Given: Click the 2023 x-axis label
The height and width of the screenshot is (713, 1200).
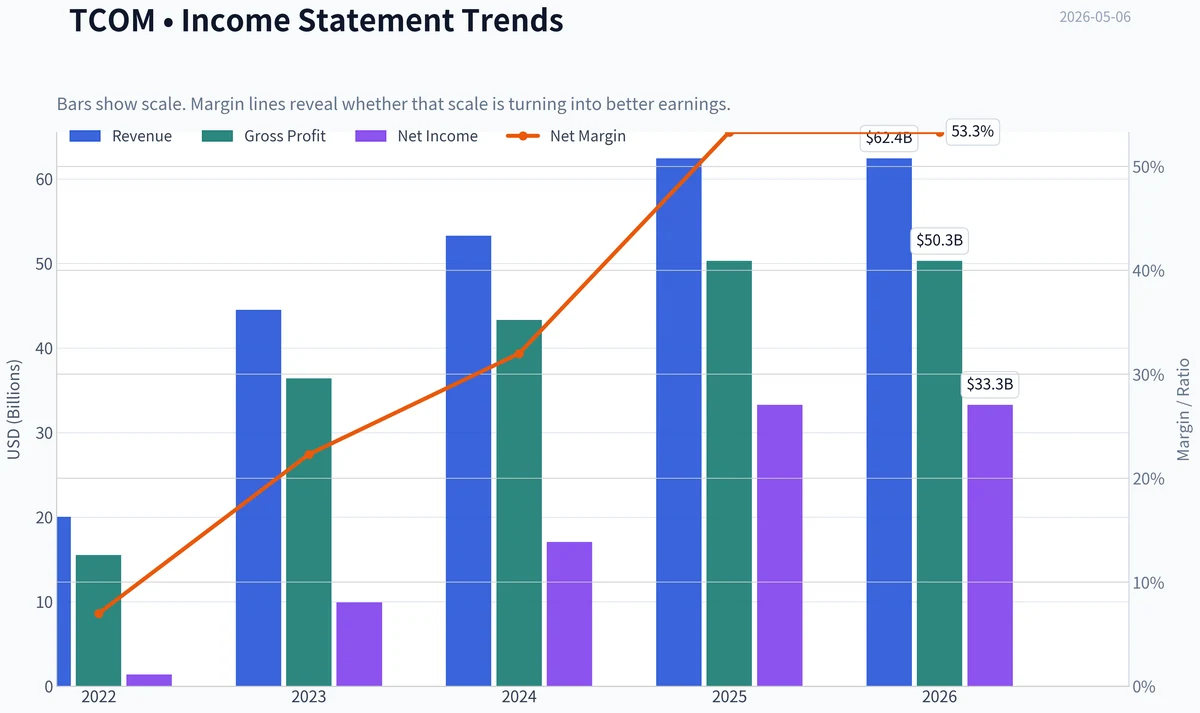Looking at the screenshot, I should [x=309, y=697].
